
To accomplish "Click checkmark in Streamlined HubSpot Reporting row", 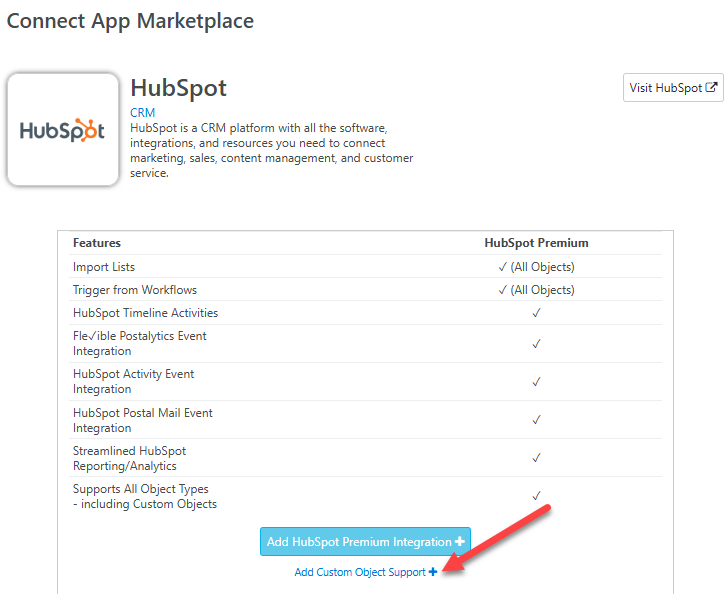I will (536, 458).
